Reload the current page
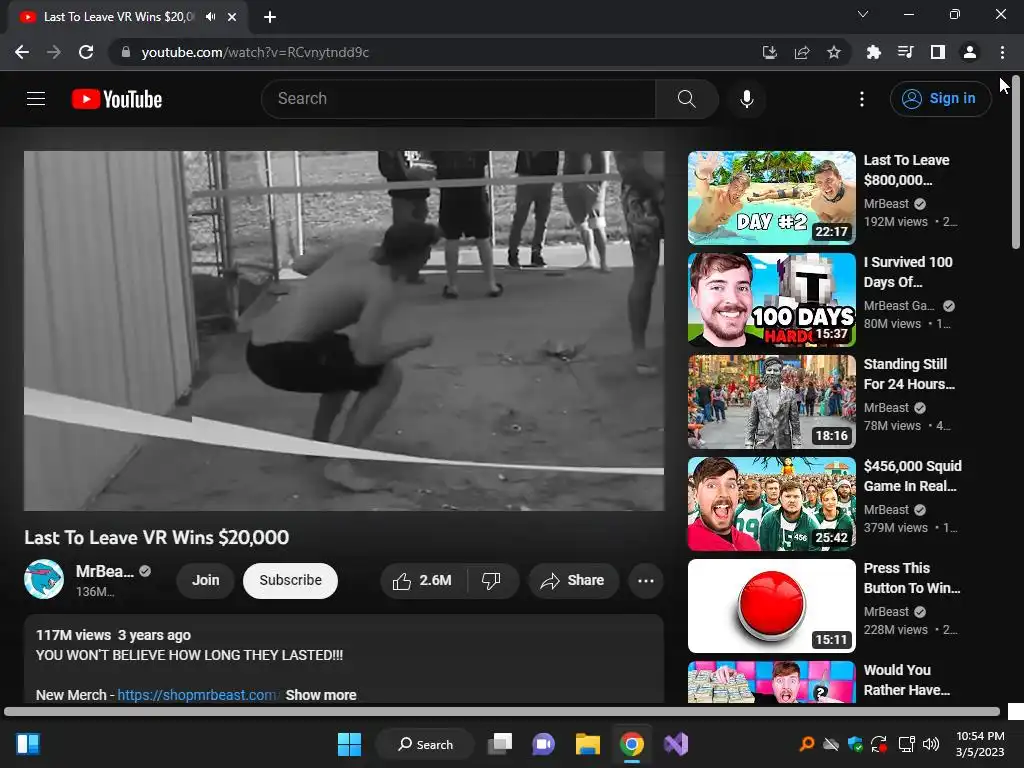This screenshot has height=768, width=1024. [86, 52]
